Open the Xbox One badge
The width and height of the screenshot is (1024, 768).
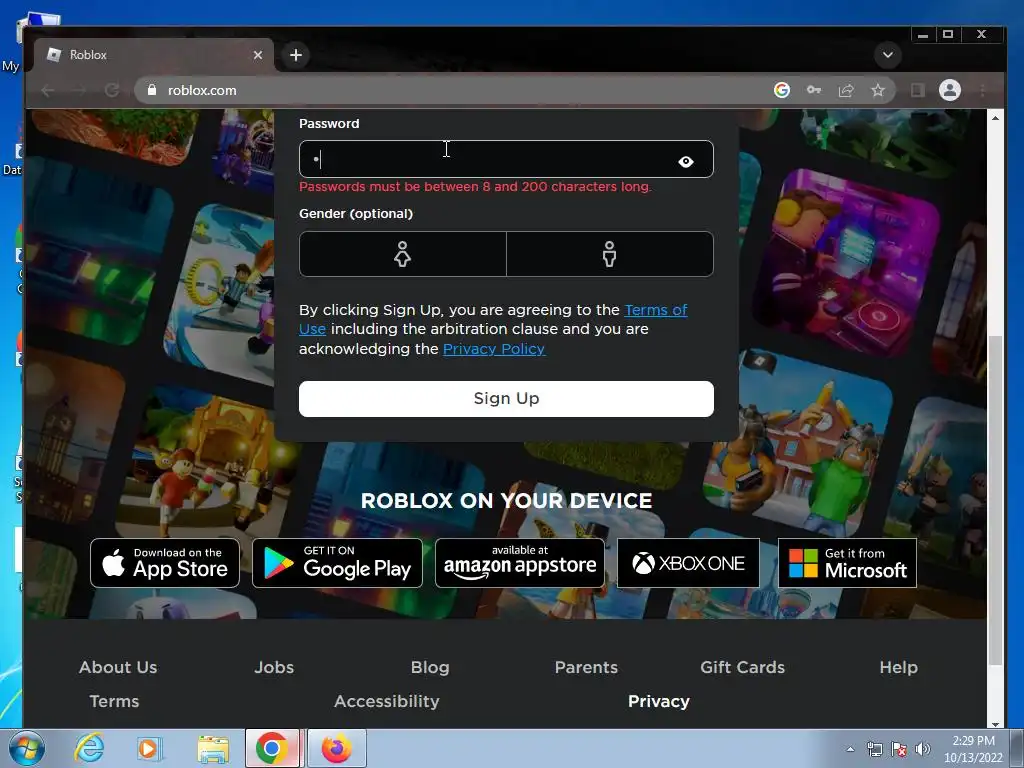pyautogui.click(x=688, y=563)
